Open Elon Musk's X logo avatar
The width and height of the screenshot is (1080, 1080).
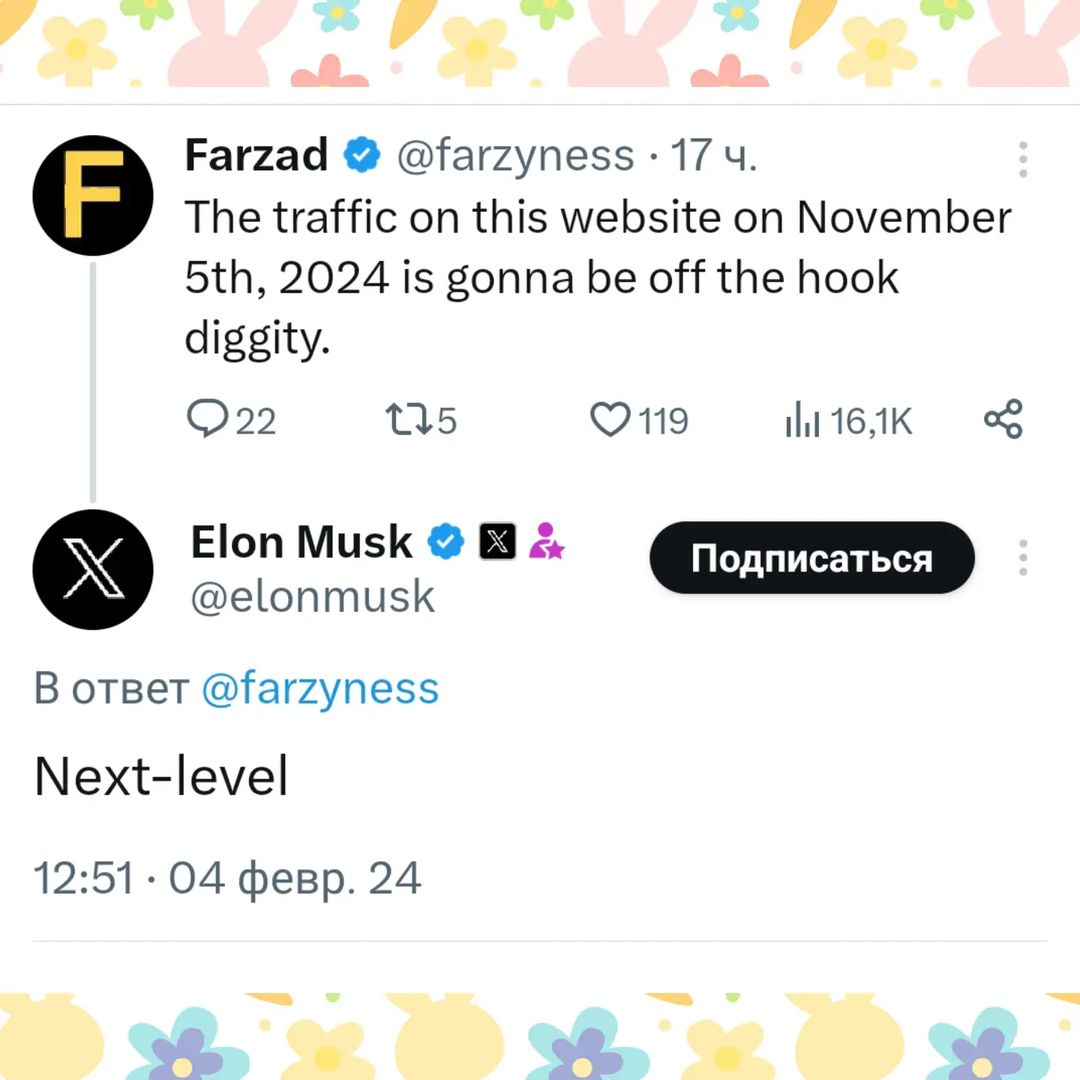pyautogui.click(x=93, y=569)
